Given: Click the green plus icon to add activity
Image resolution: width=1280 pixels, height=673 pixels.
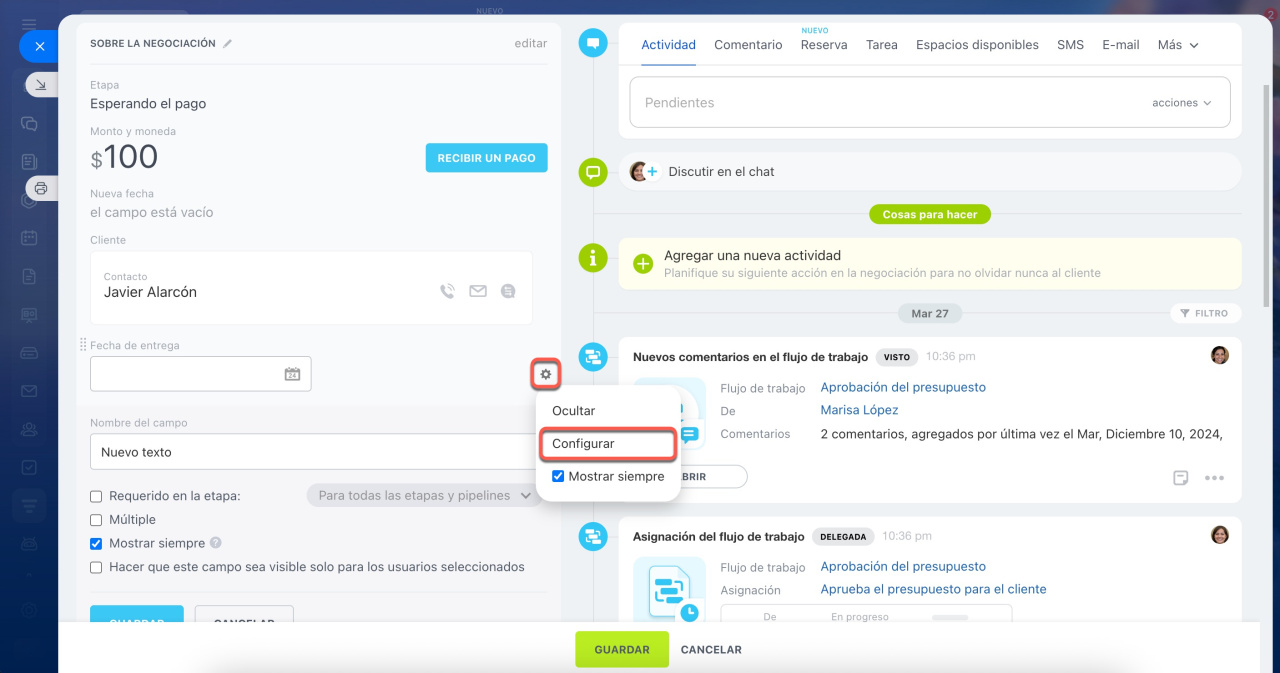Looking at the screenshot, I should click(x=643, y=264).
